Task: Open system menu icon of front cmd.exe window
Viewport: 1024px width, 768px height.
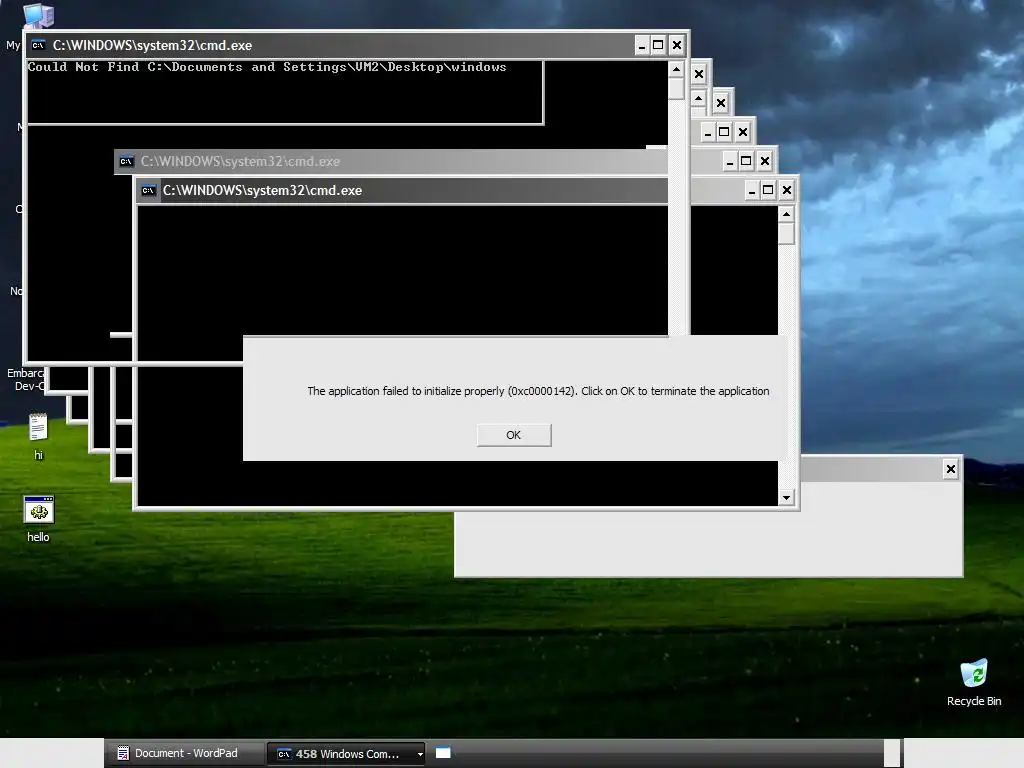Action: pyautogui.click(x=149, y=191)
